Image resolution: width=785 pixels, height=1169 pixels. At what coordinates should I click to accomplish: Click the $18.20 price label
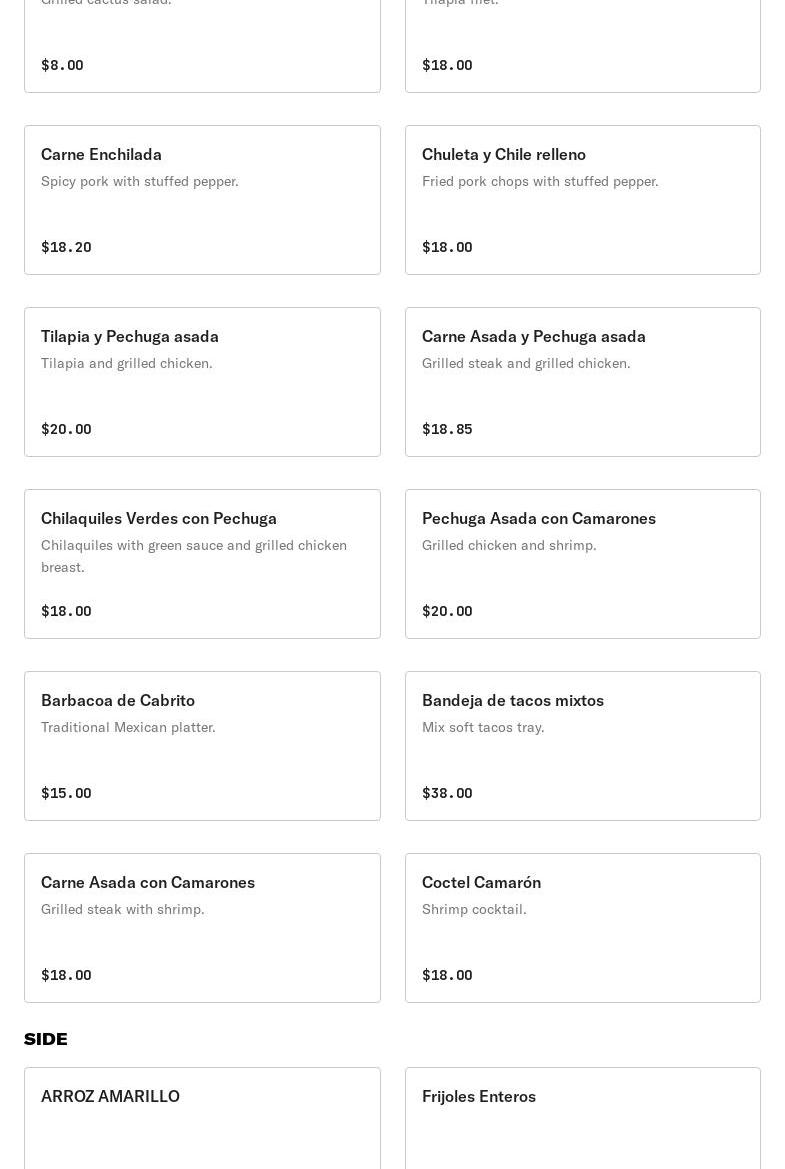(66, 247)
